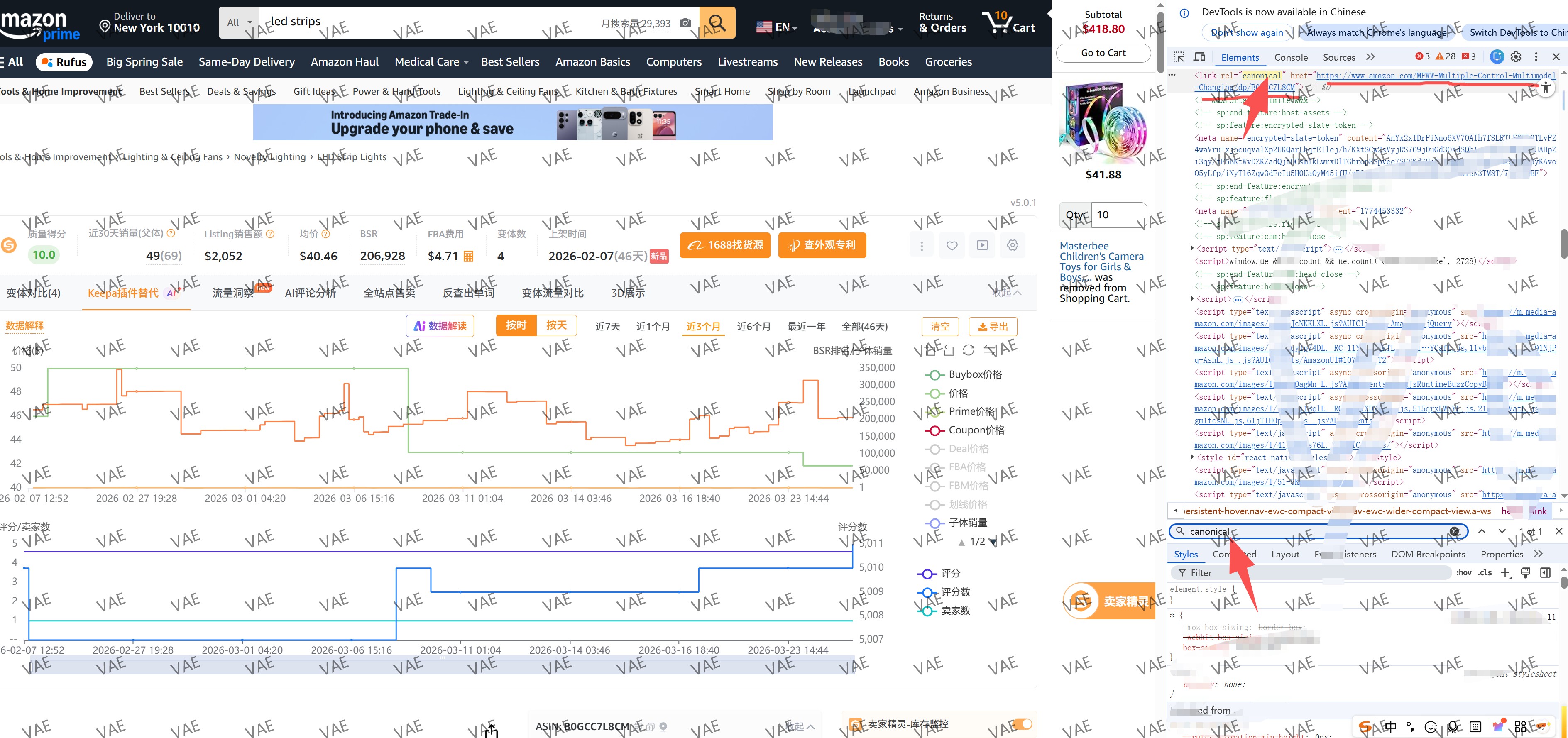Switch to the Console tab in DevTools
Image resolution: width=1568 pixels, height=738 pixels.
click(1290, 57)
